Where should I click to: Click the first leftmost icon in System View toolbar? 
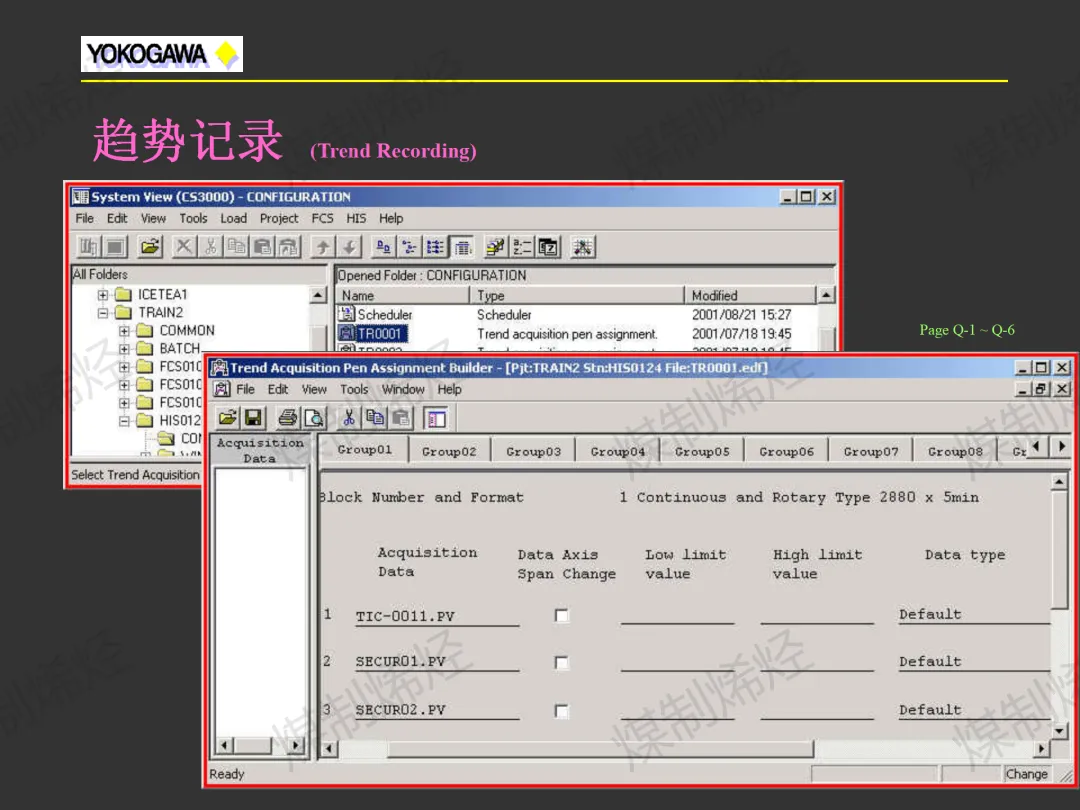[x=88, y=247]
